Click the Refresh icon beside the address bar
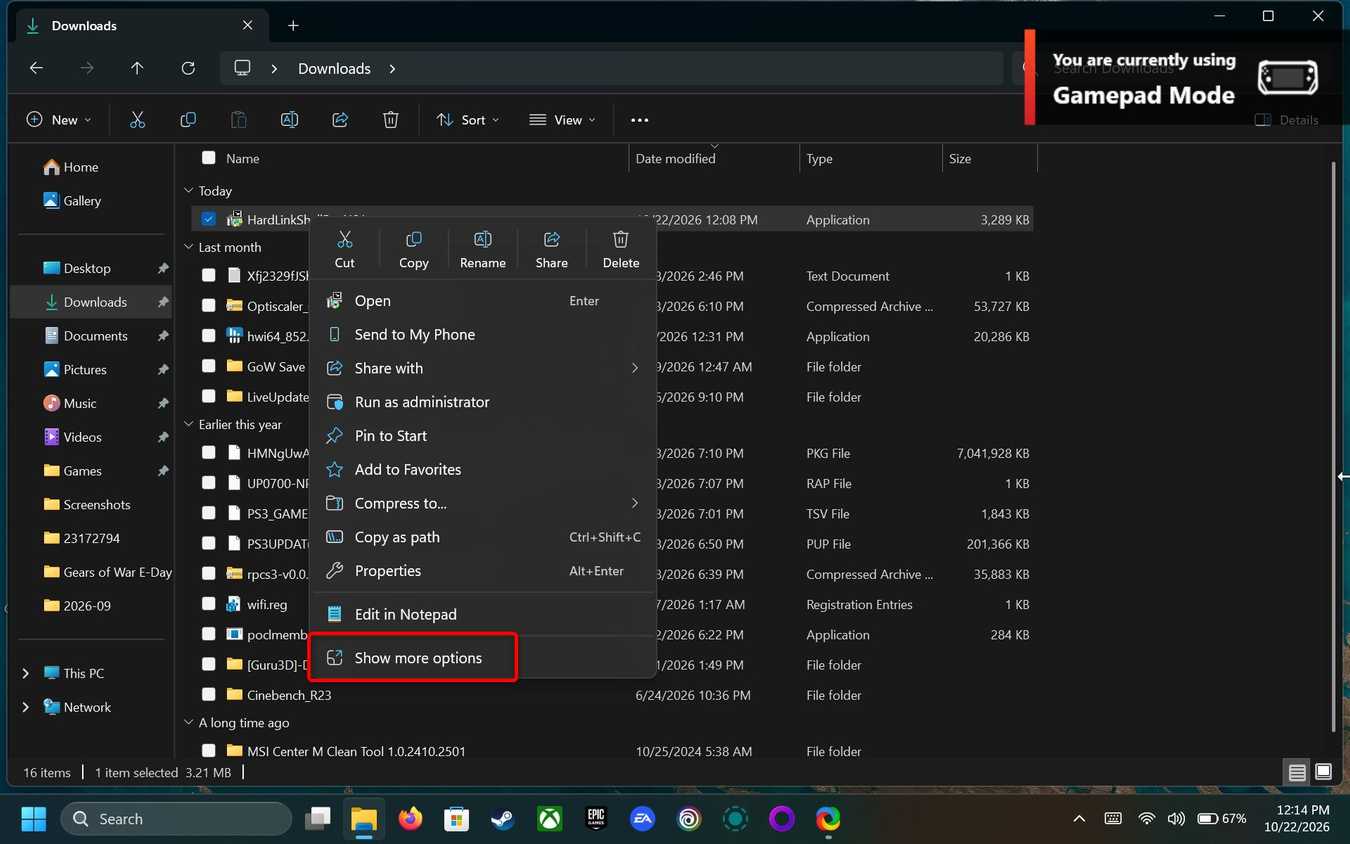This screenshot has width=1350, height=844. click(188, 68)
